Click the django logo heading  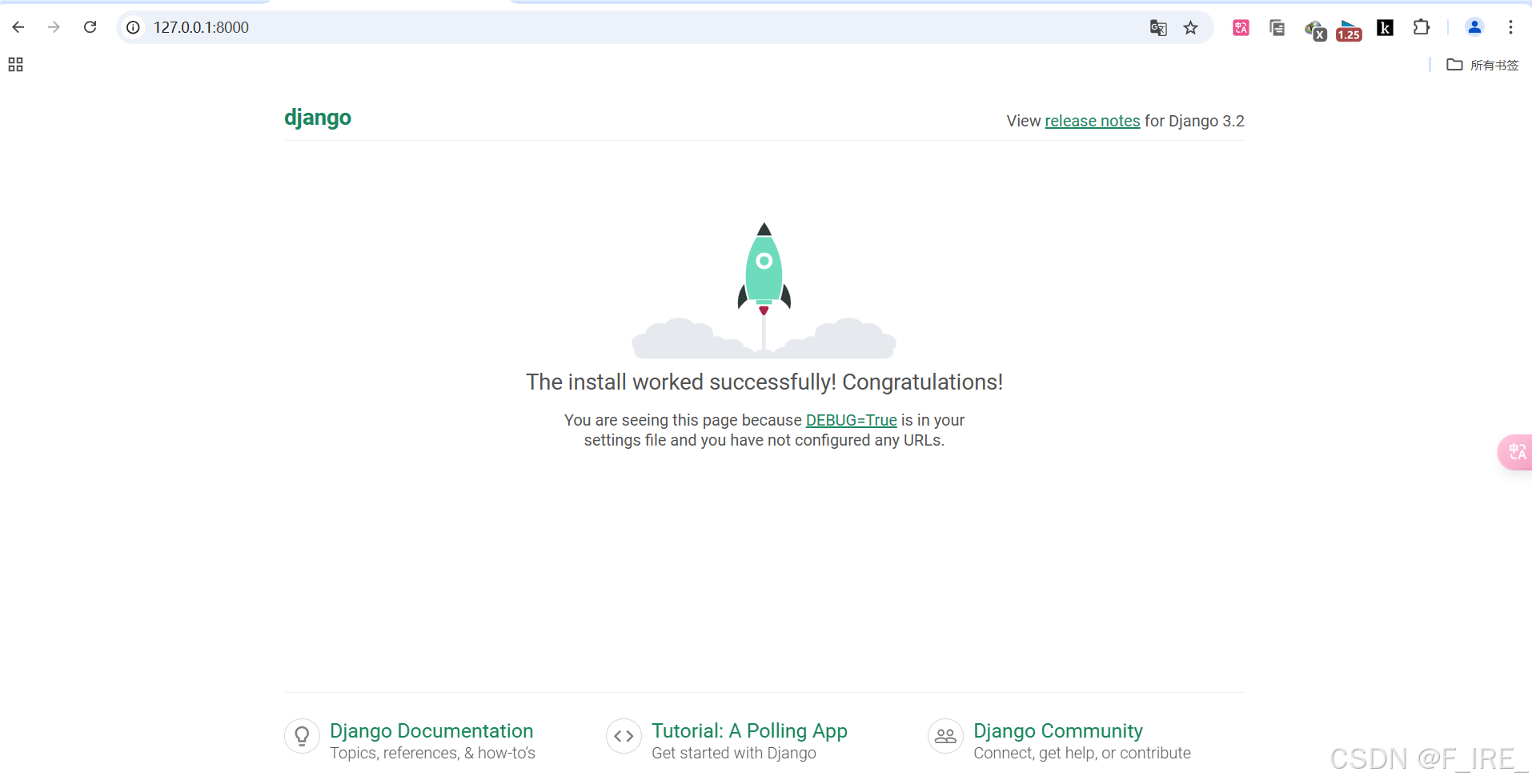point(318,118)
